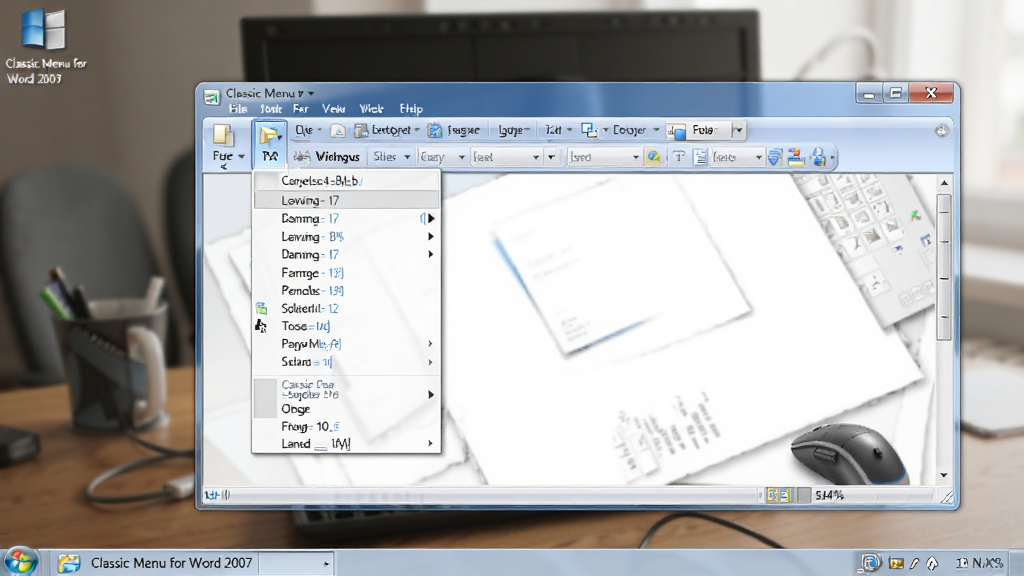The image size is (1024, 576).
Task: Click the green icon beside the Solteritt menu entry
Action: 261,308
